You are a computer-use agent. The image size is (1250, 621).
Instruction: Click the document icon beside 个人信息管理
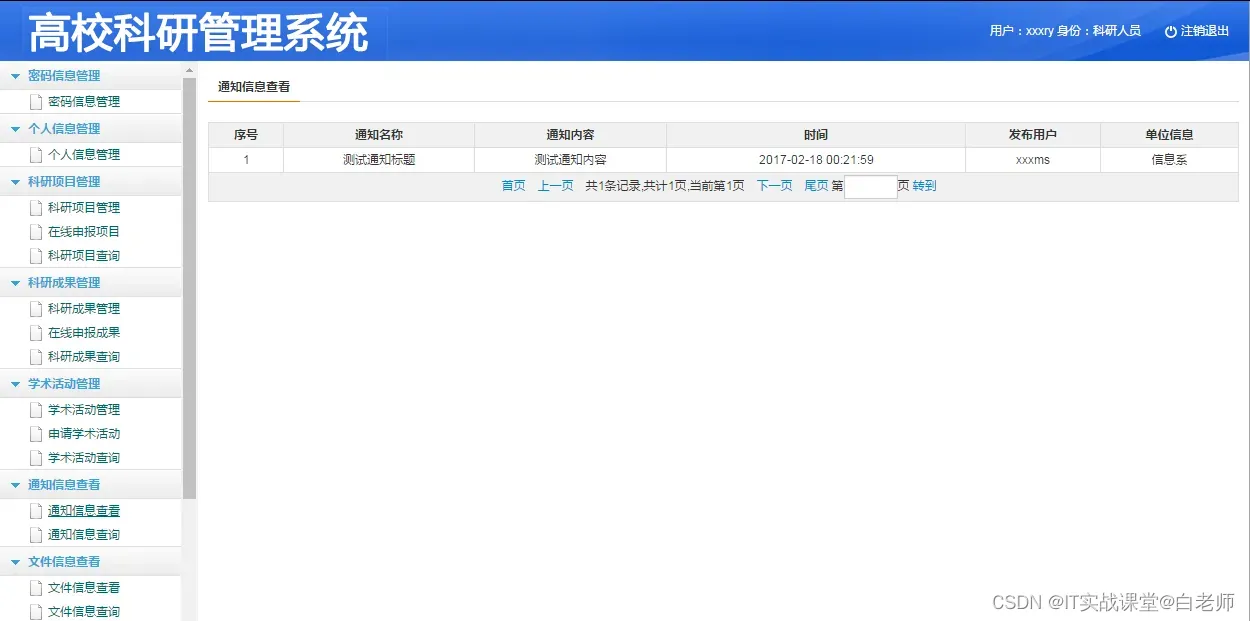[x=36, y=154]
